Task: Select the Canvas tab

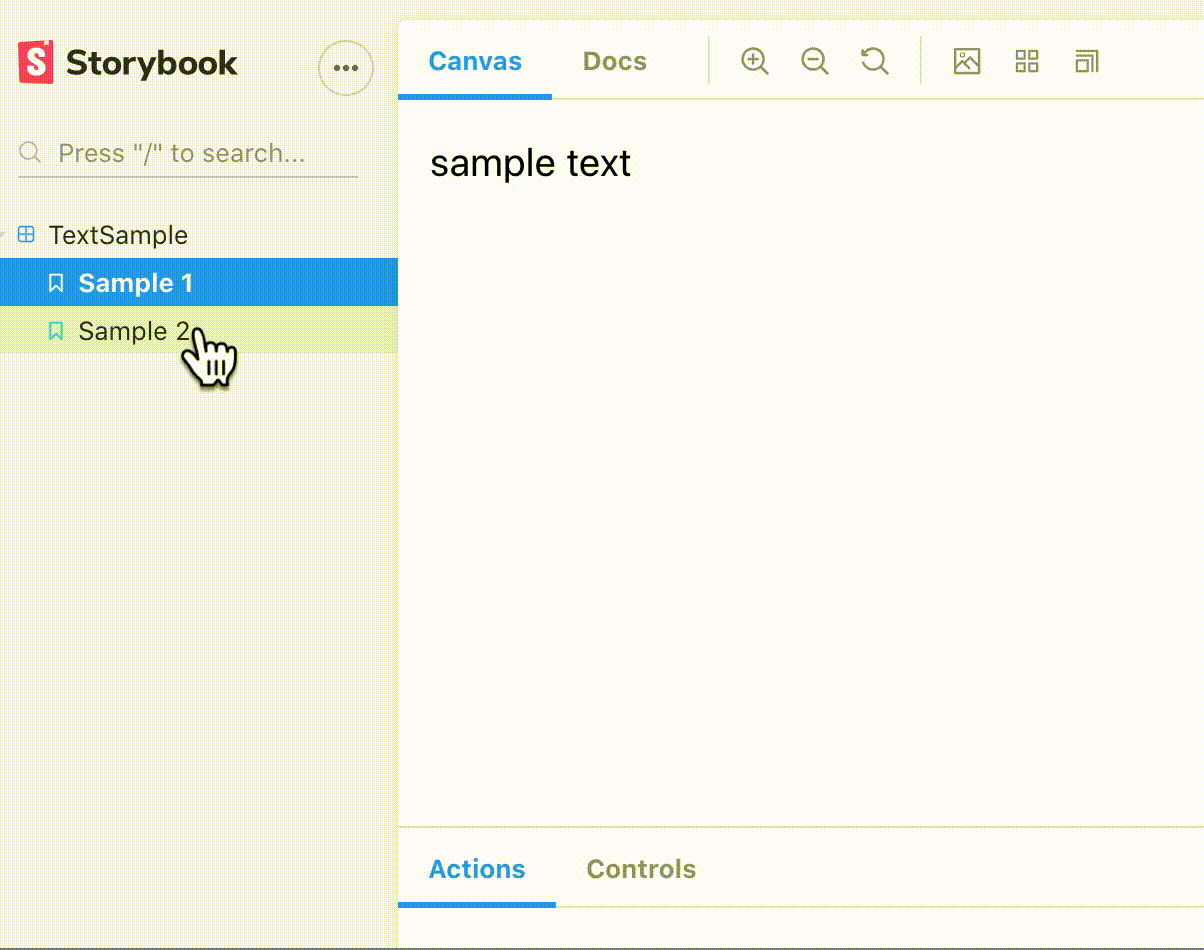Action: 475,62
